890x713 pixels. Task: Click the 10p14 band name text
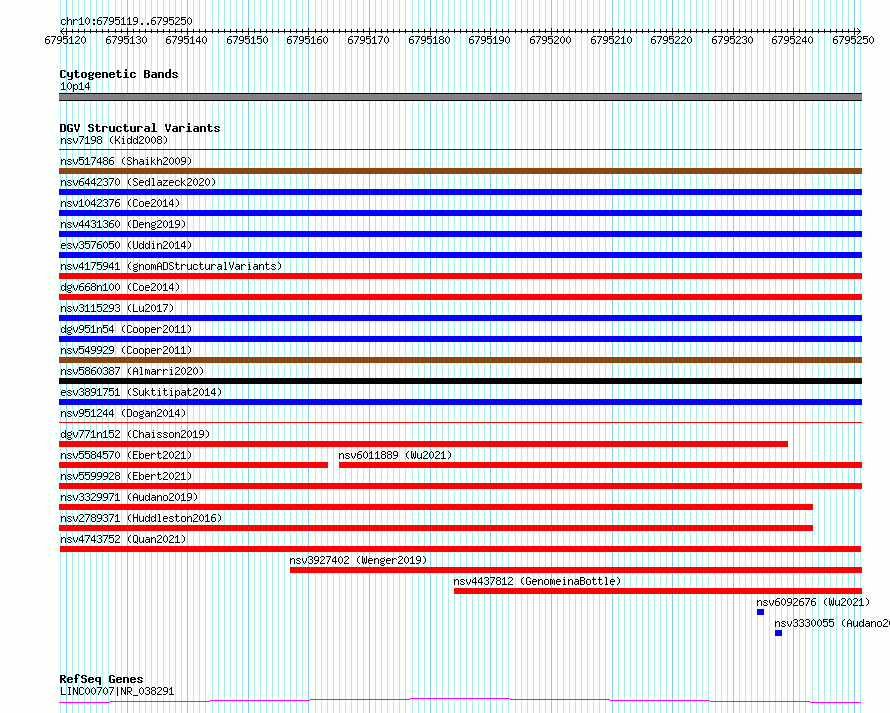pyautogui.click(x=75, y=86)
